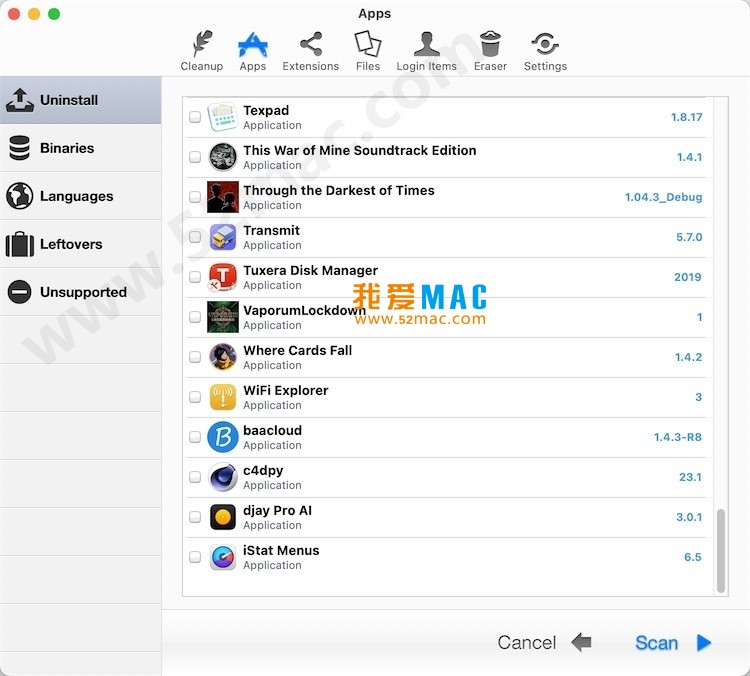Click the Cancel button label
The width and height of the screenshot is (750, 676).
(527, 643)
